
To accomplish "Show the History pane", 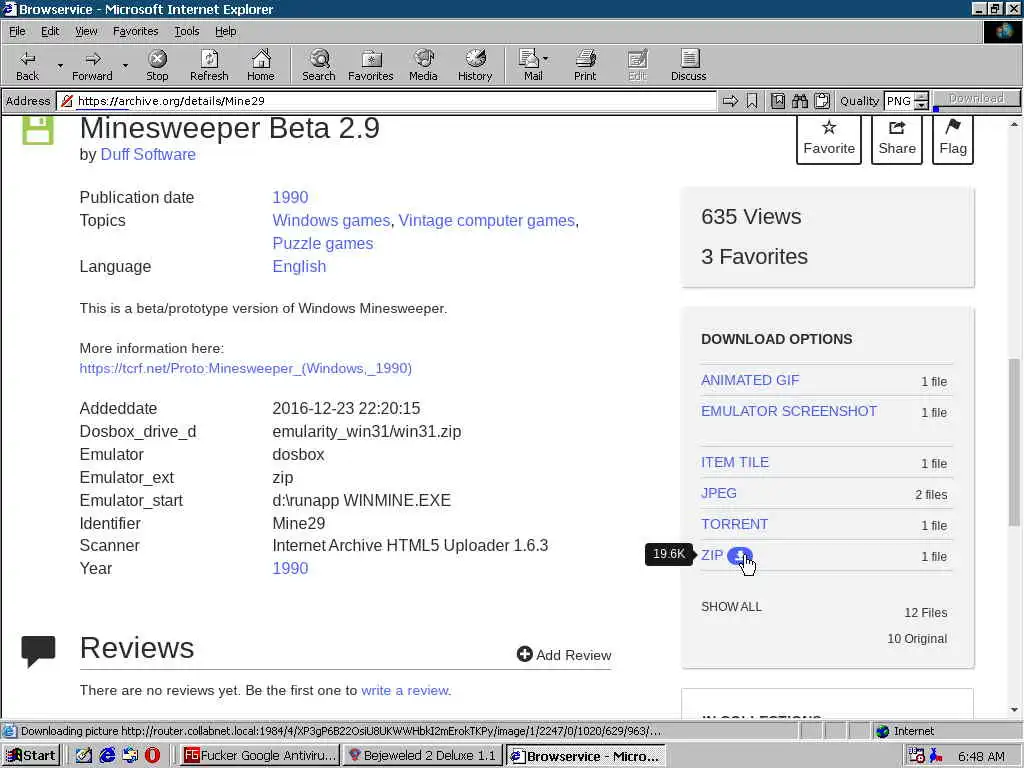I will coord(475,65).
